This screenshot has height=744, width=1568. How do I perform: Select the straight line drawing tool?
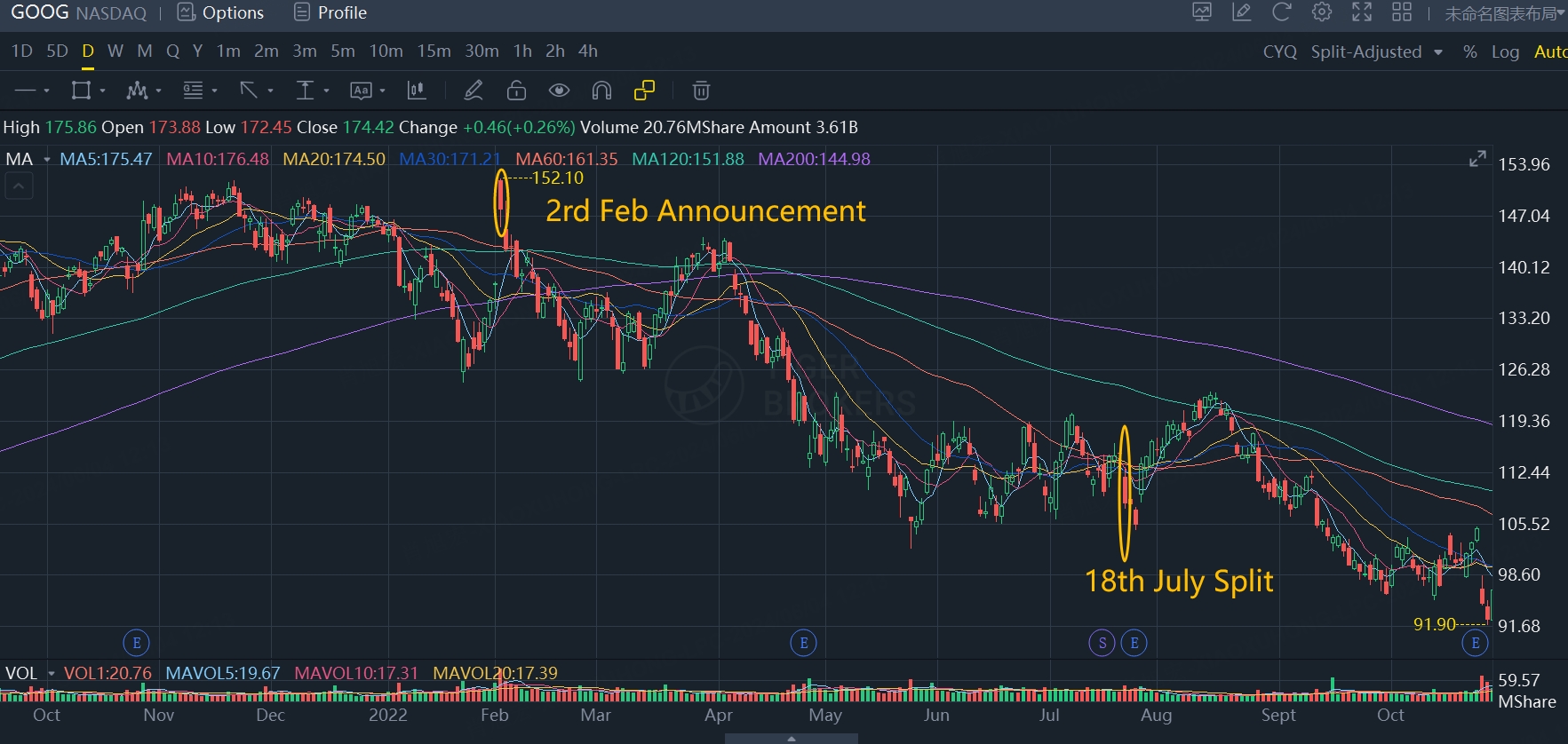(x=26, y=91)
